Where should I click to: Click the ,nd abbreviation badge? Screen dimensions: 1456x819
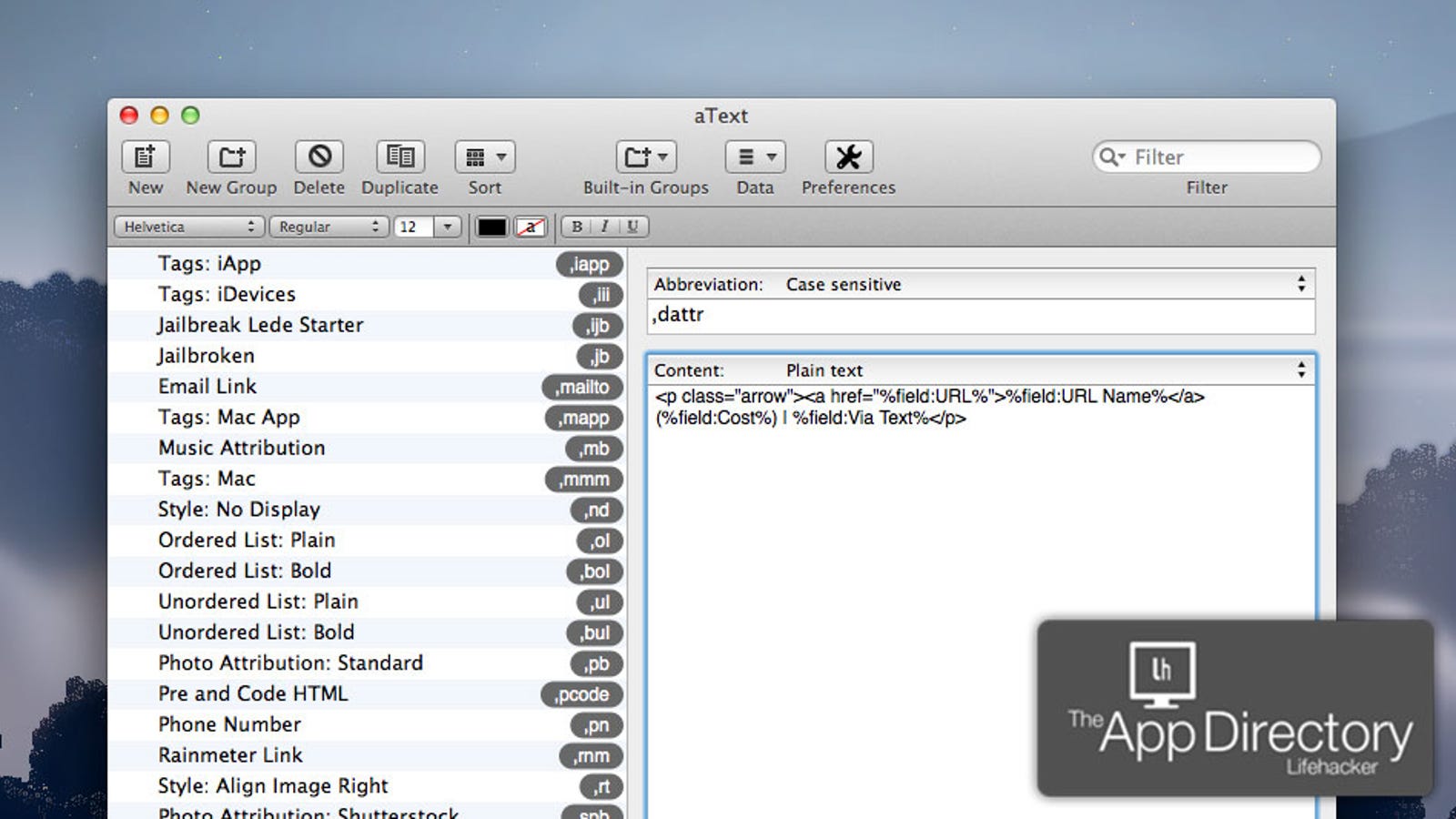point(597,511)
